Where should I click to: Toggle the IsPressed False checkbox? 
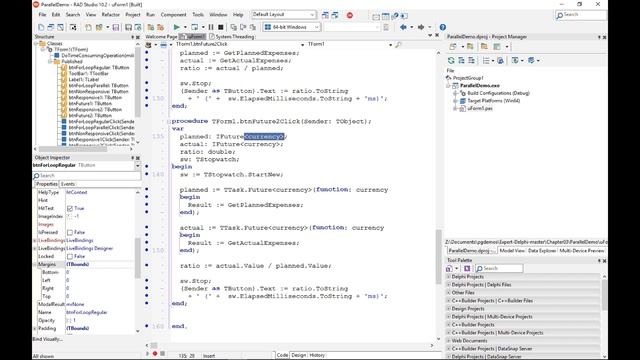[70, 232]
